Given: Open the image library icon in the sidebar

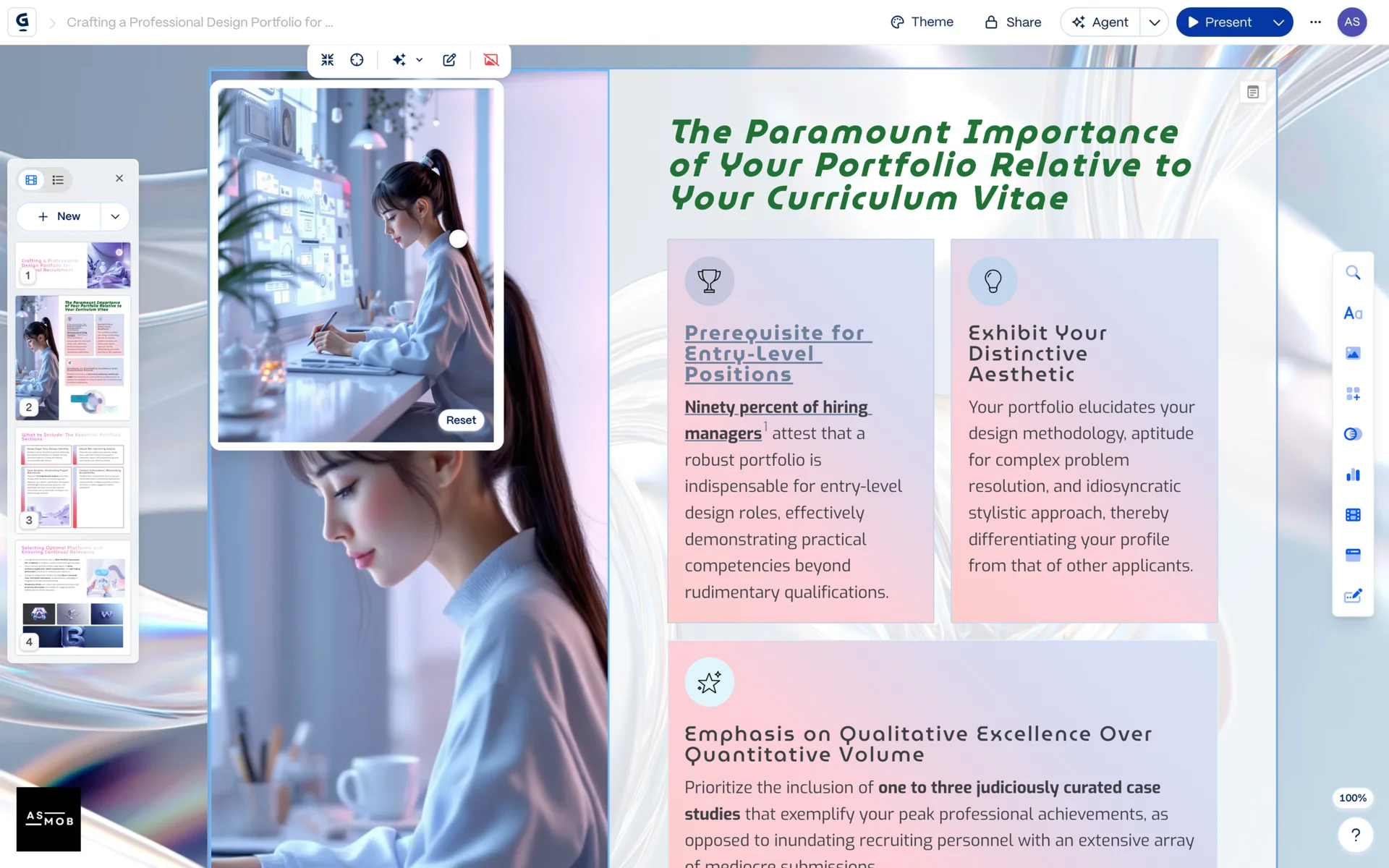Looking at the screenshot, I should (x=1353, y=353).
